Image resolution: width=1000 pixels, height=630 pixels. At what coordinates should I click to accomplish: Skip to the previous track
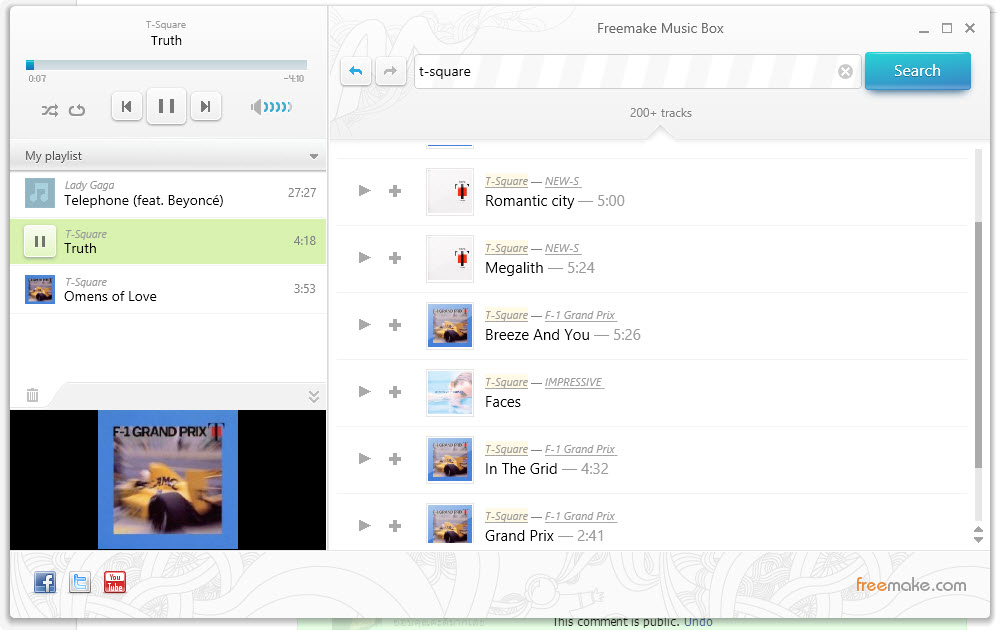[x=127, y=106]
